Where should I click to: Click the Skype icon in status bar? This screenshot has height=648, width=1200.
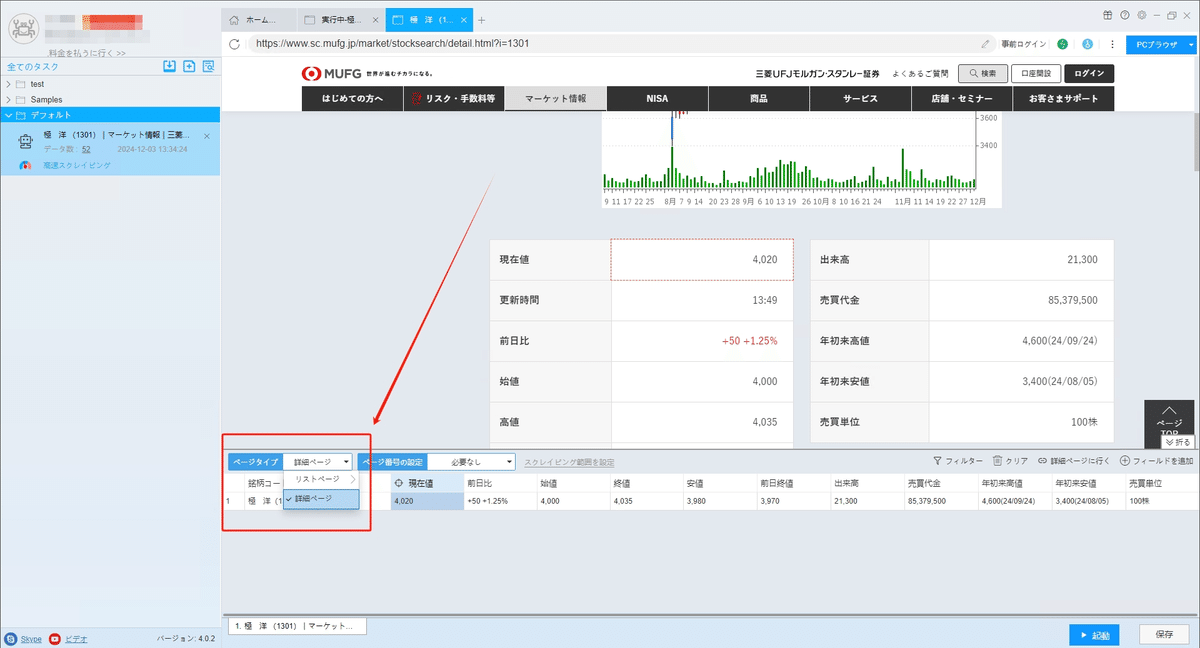tap(11, 638)
